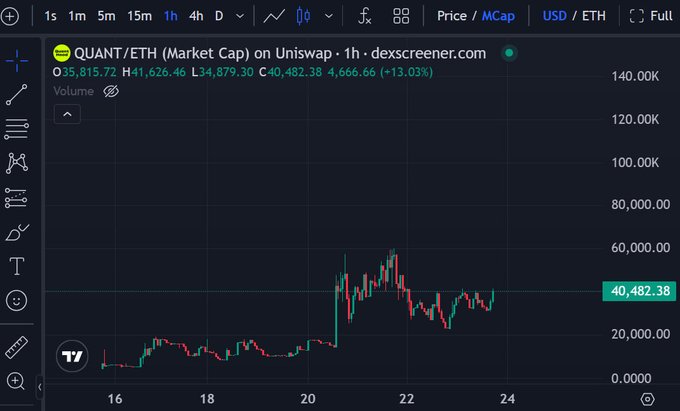680x411 pixels.
Task: Switch to the 15m timeframe
Action: click(x=139, y=16)
